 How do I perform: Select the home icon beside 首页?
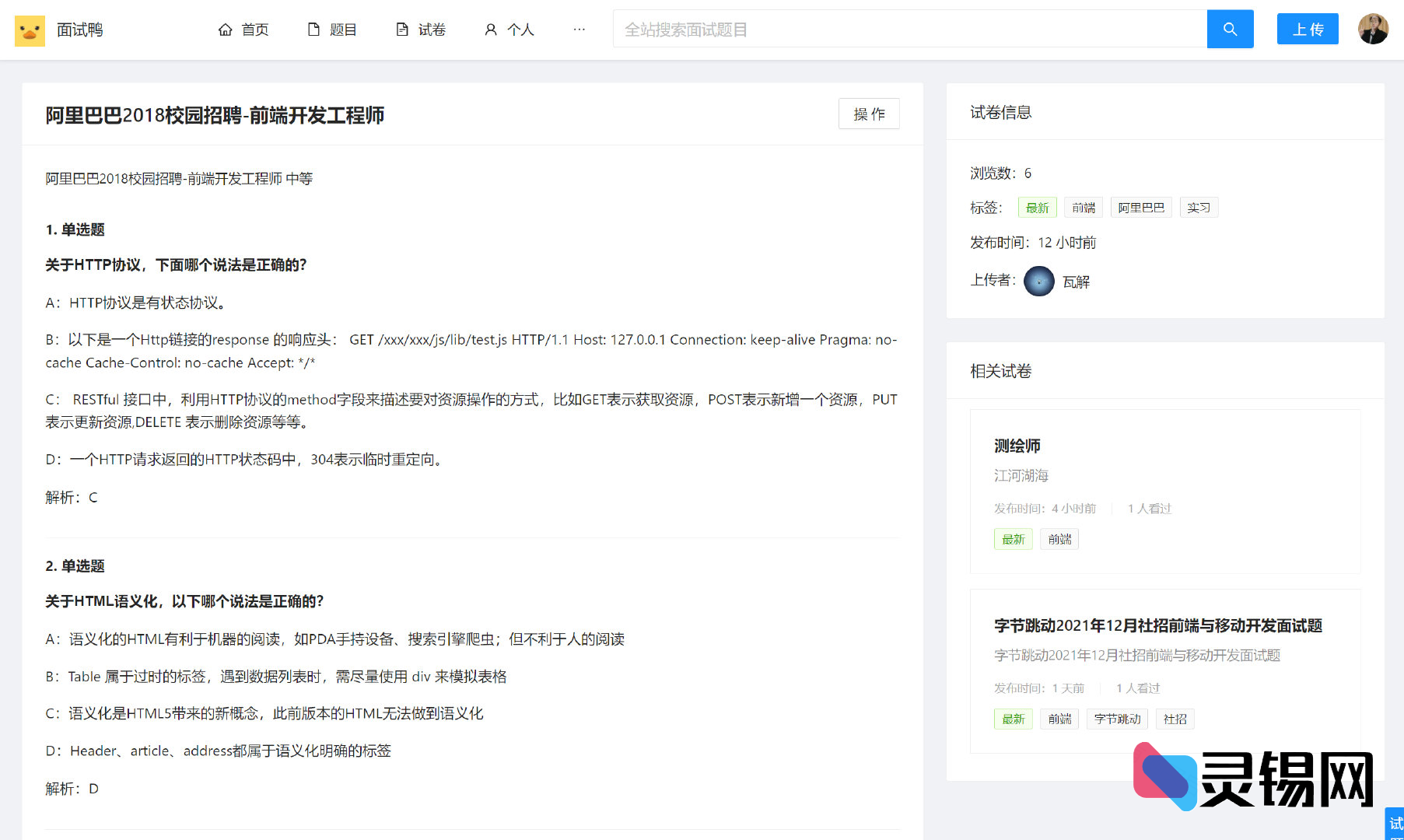(225, 29)
